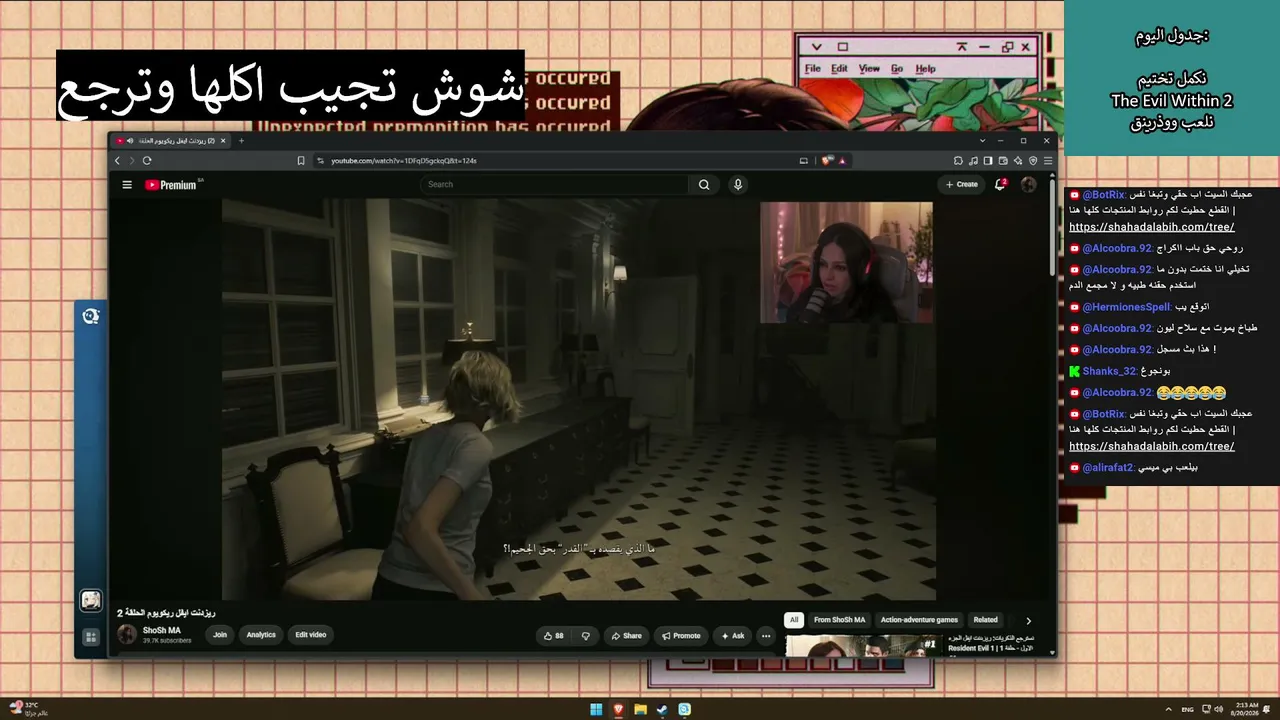The width and height of the screenshot is (1280, 720).
Task: Open the Resident Evil 1 suggested video thumbnail
Action: [863, 645]
